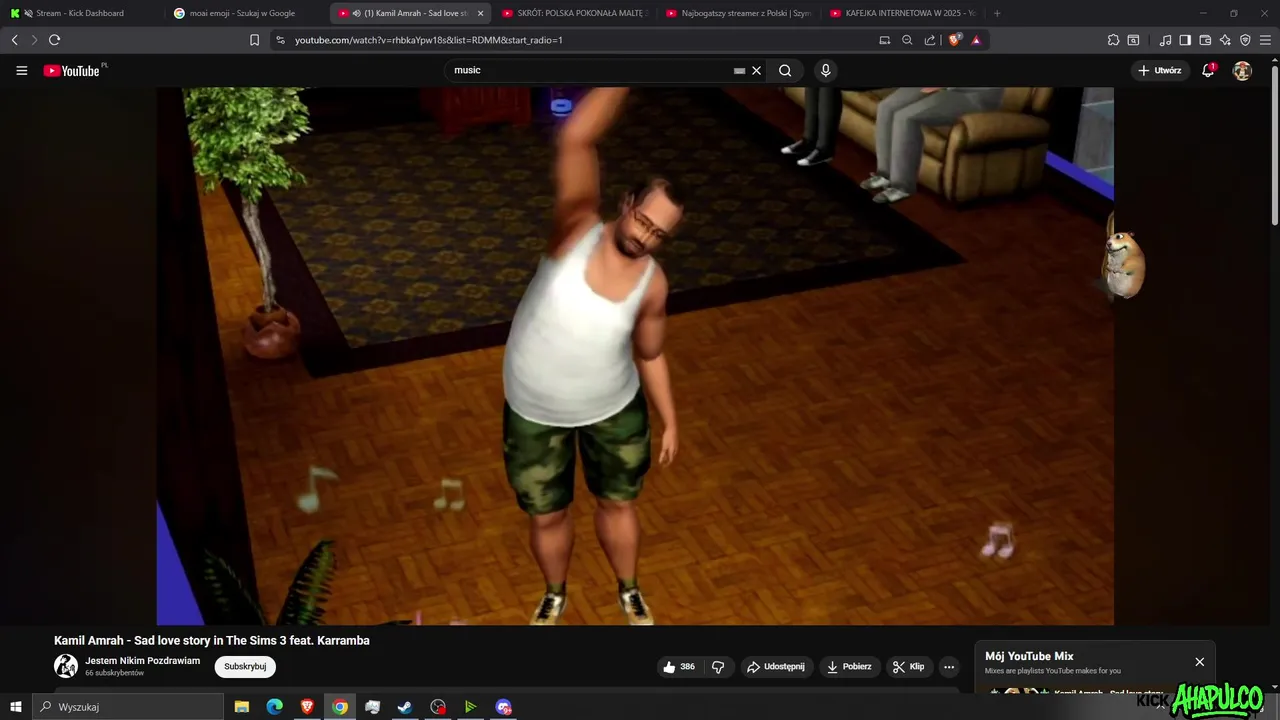Open Microsoft Edge from taskbar
This screenshot has width=1280, height=720.
[x=274, y=707]
